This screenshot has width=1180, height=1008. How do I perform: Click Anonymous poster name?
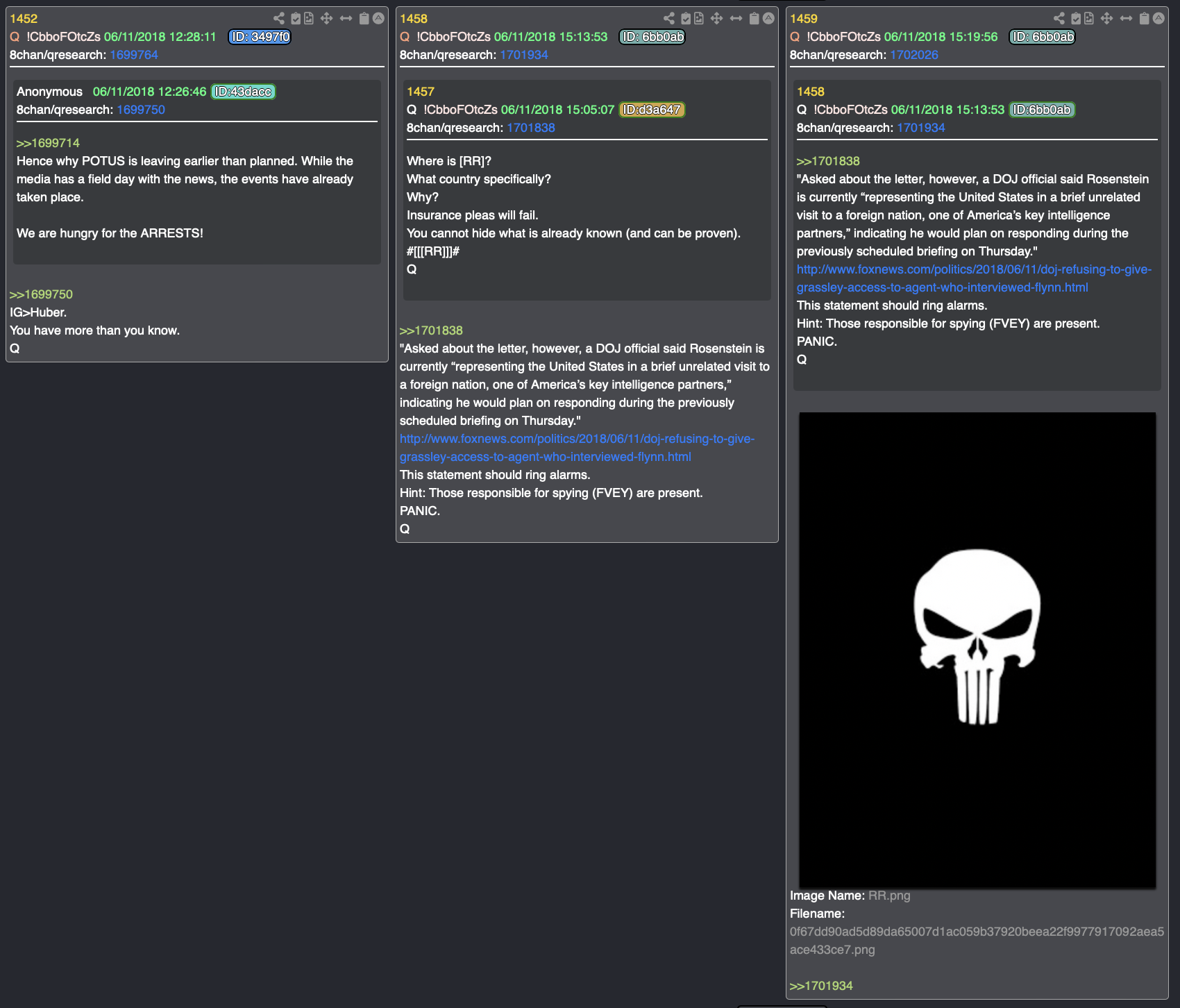(49, 92)
